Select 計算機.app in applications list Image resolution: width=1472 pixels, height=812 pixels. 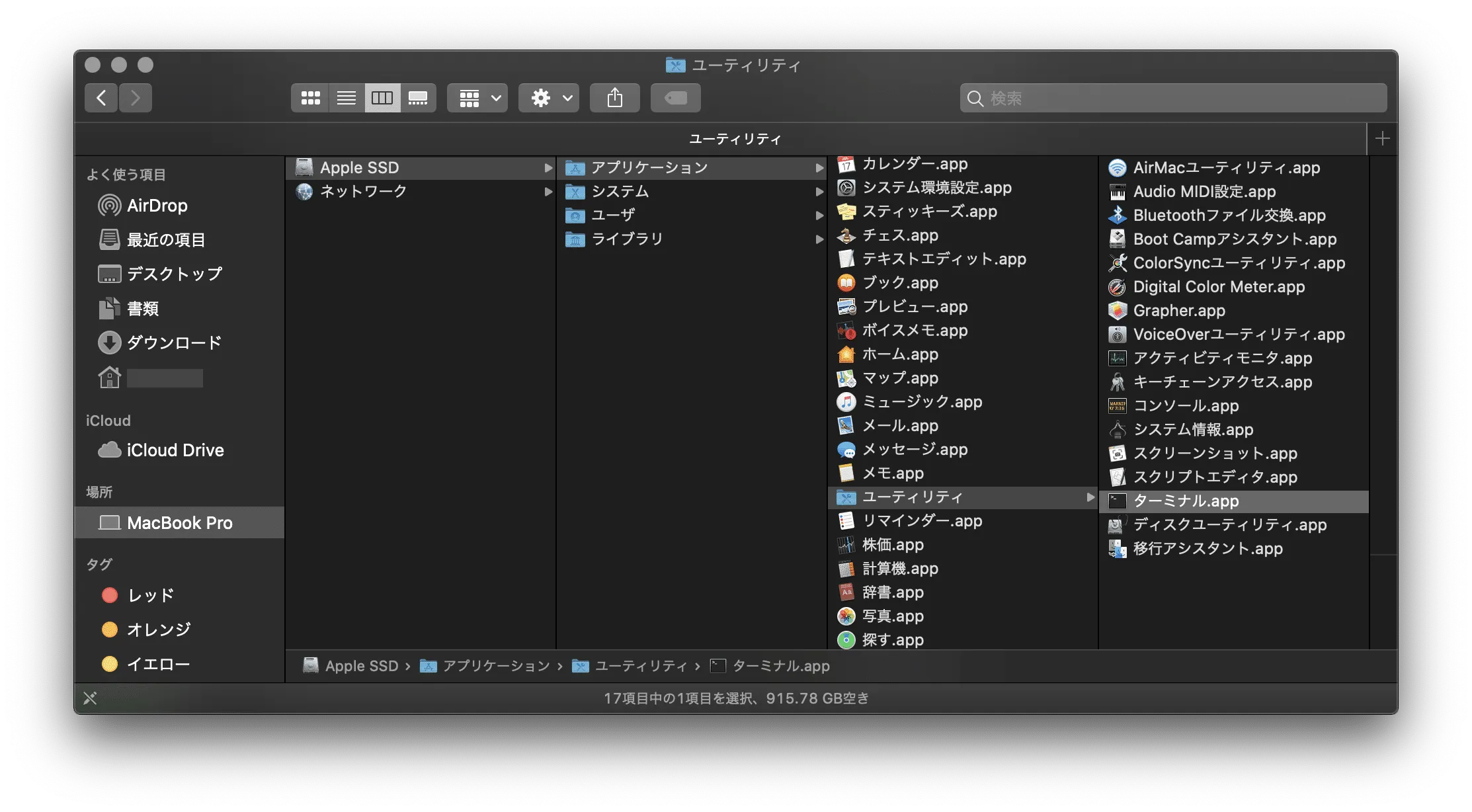(x=963, y=569)
